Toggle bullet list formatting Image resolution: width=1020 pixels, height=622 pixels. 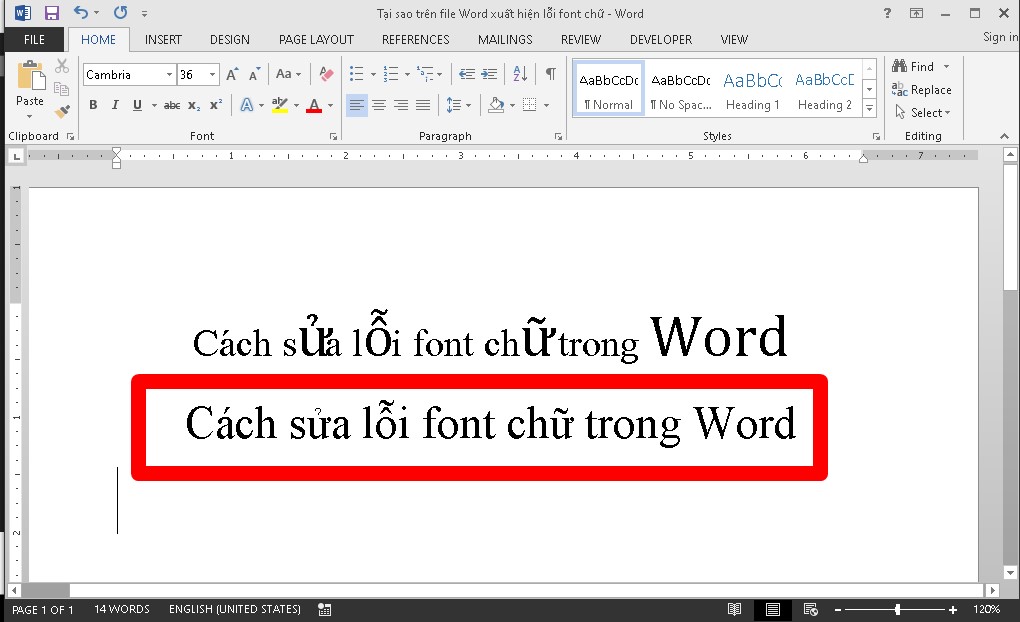[356, 74]
